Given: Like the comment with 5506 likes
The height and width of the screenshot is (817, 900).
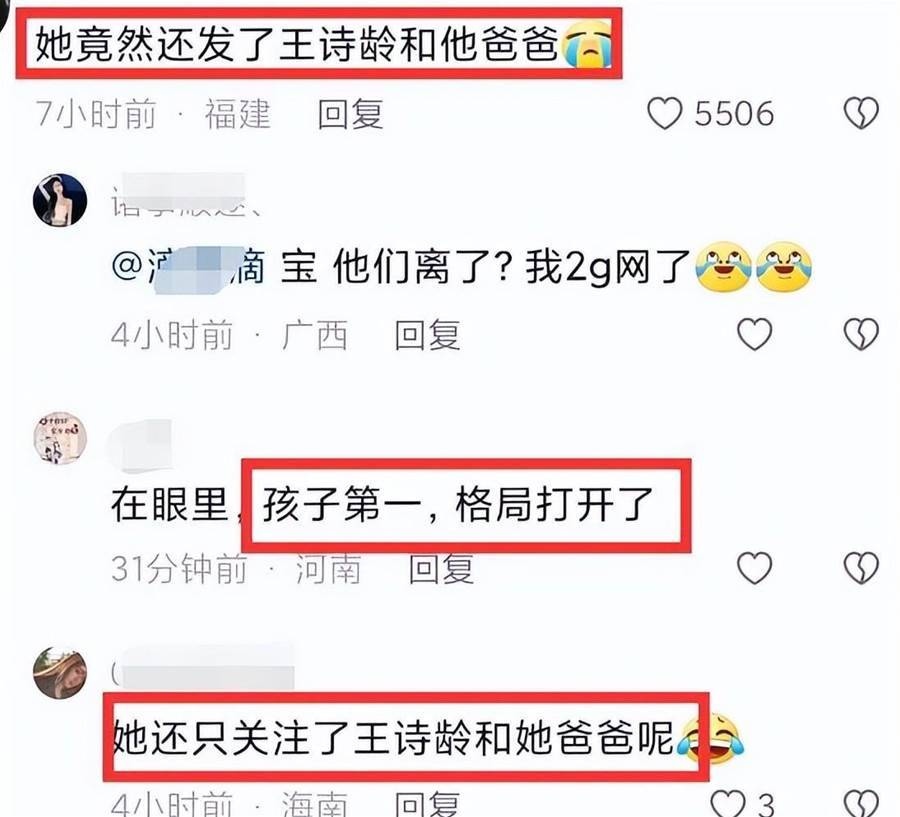Looking at the screenshot, I should (x=664, y=113).
